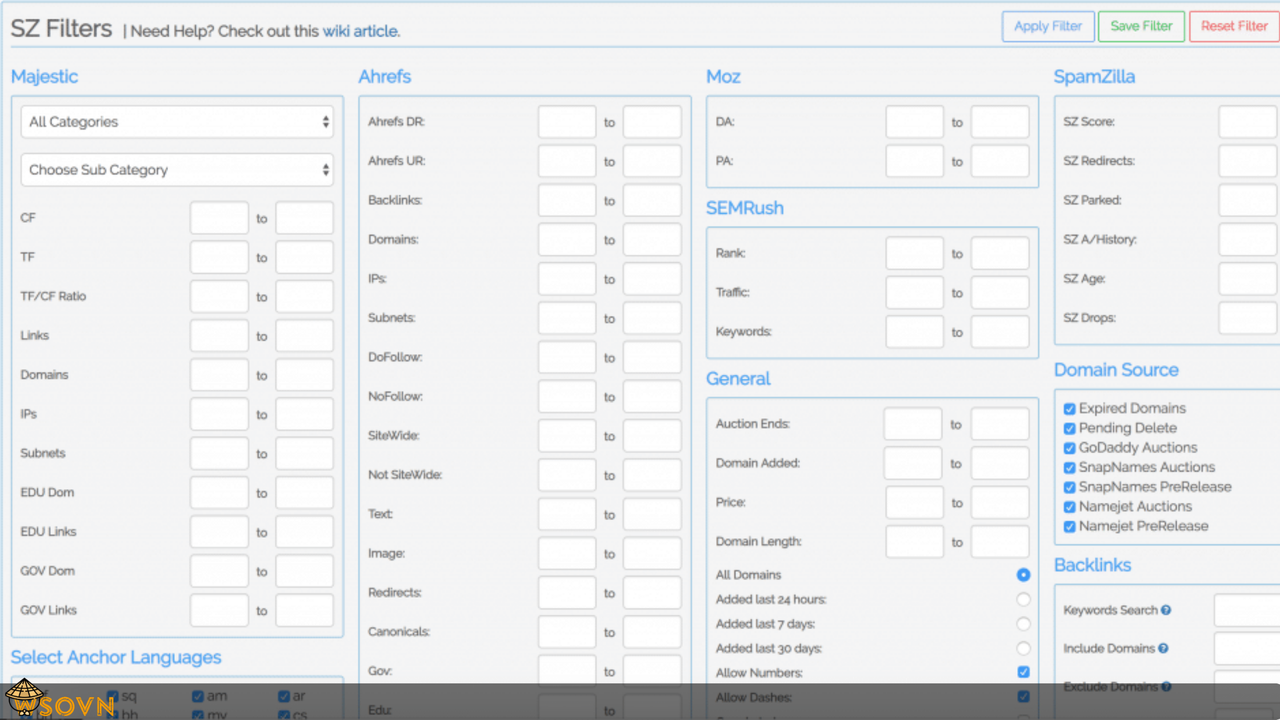Screen dimensions: 1280x720
Task: Open the wiki article link
Action: (360, 31)
